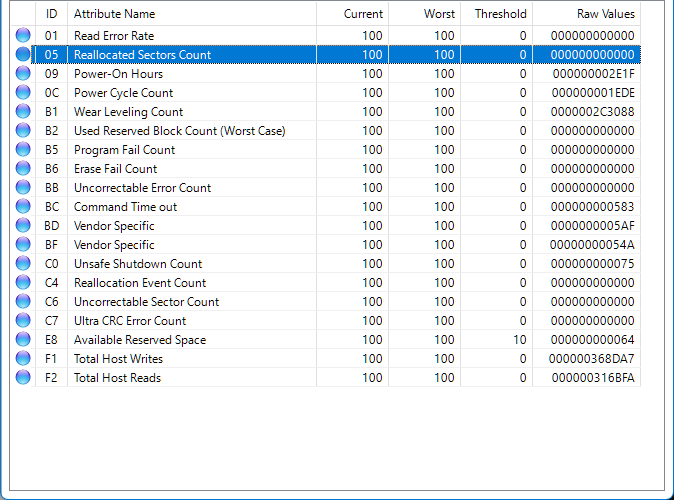Click the status orb next to Wear Leveling Count
The width and height of the screenshot is (674, 500).
coord(23,112)
